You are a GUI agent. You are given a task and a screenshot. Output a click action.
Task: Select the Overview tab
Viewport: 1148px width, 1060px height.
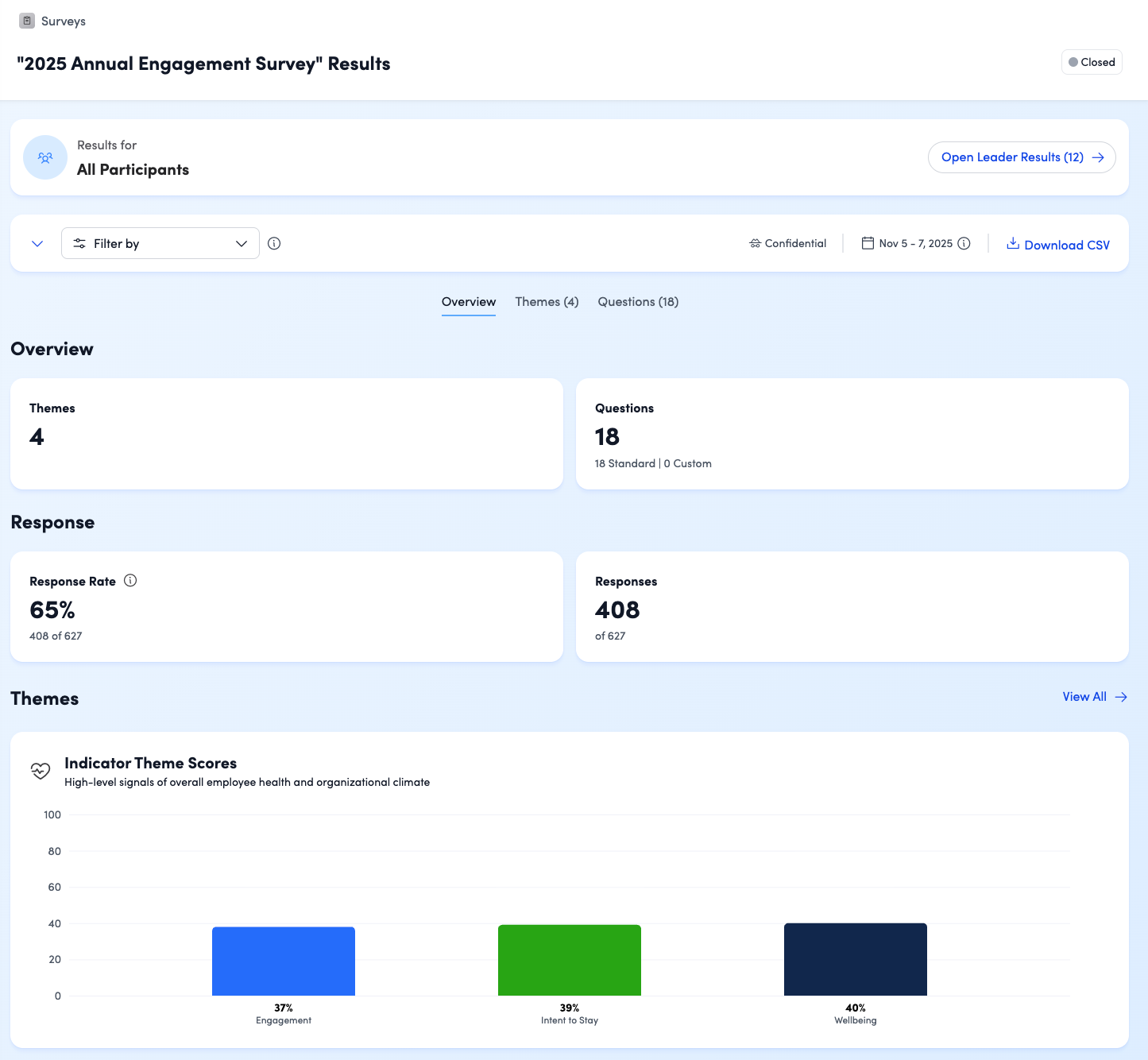(x=469, y=302)
